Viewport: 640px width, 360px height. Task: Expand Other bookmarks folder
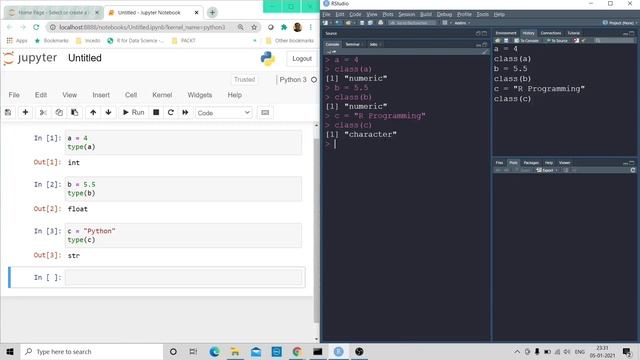coord(290,40)
